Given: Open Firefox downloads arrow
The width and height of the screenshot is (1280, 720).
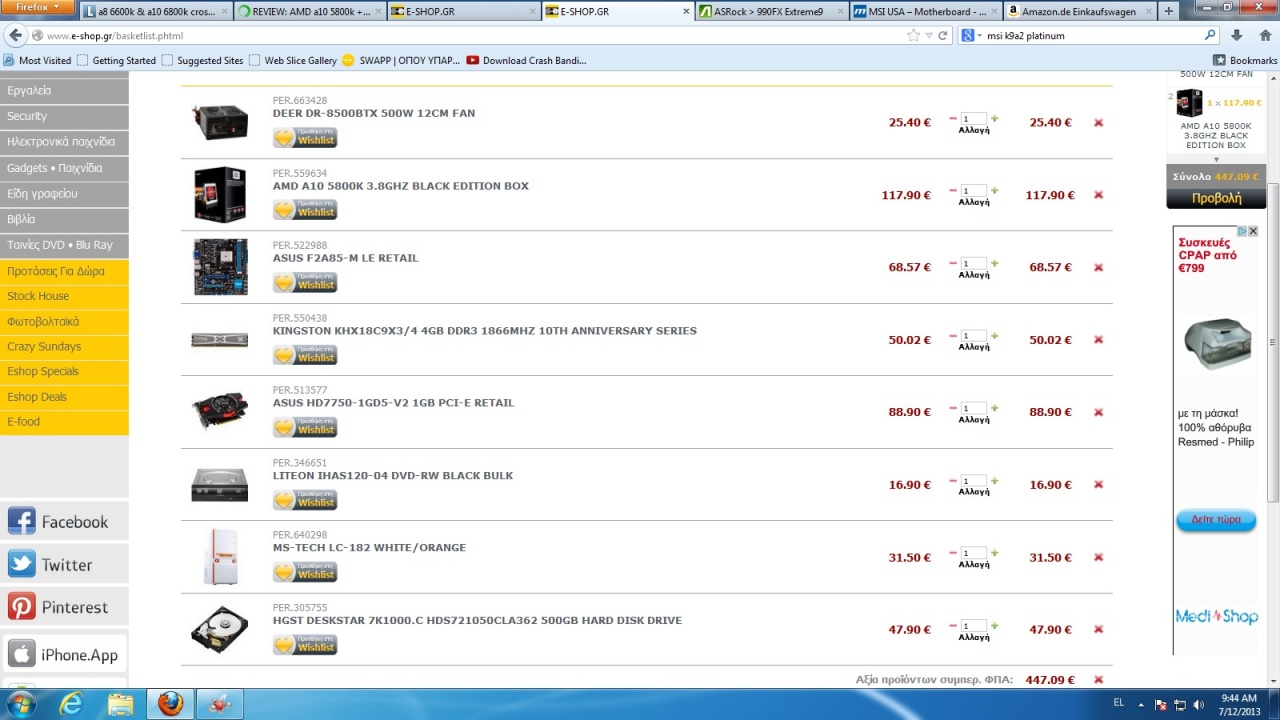Looking at the screenshot, I should pos(1237,35).
